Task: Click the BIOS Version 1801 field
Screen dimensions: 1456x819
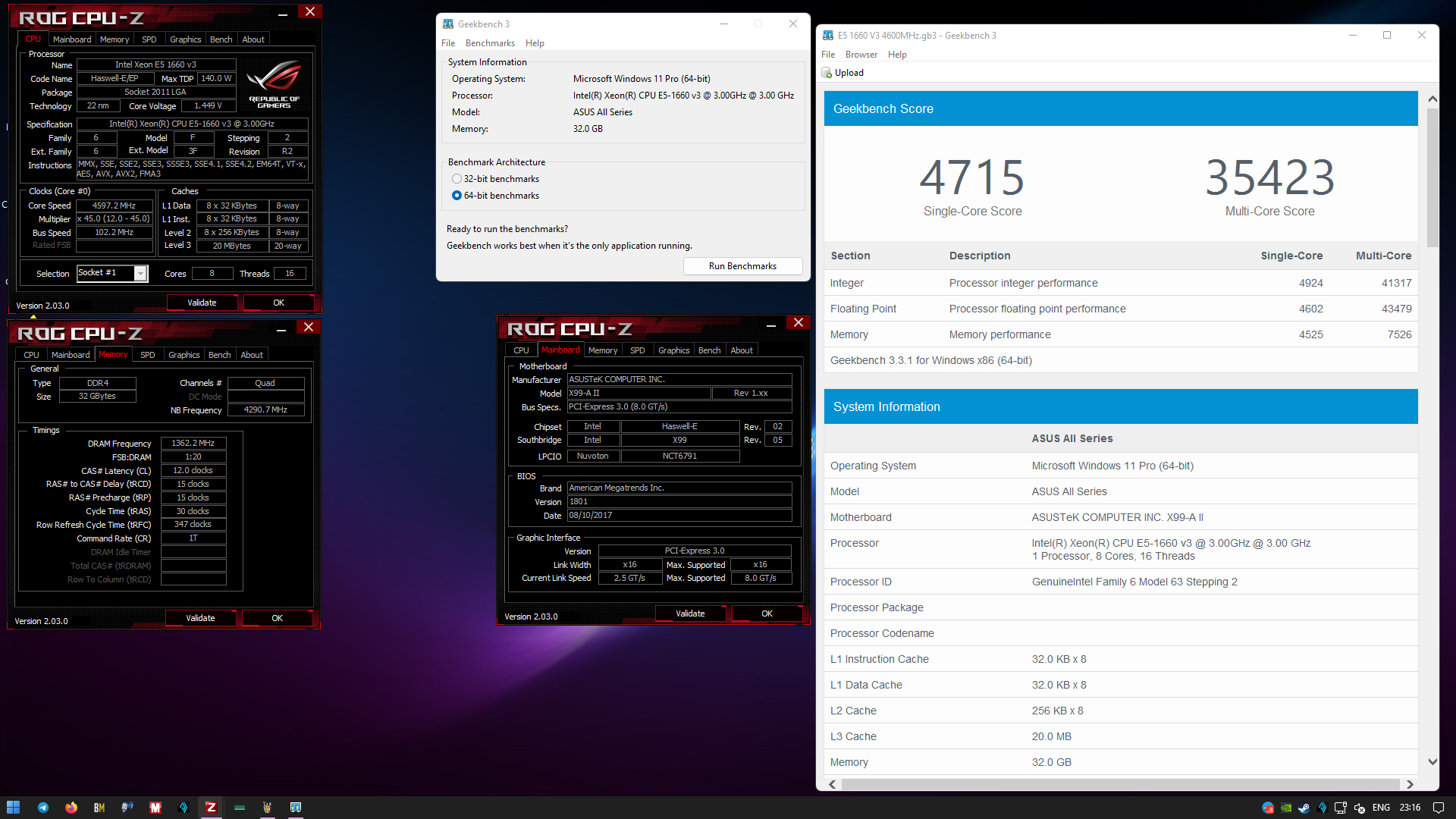Action: tap(679, 501)
